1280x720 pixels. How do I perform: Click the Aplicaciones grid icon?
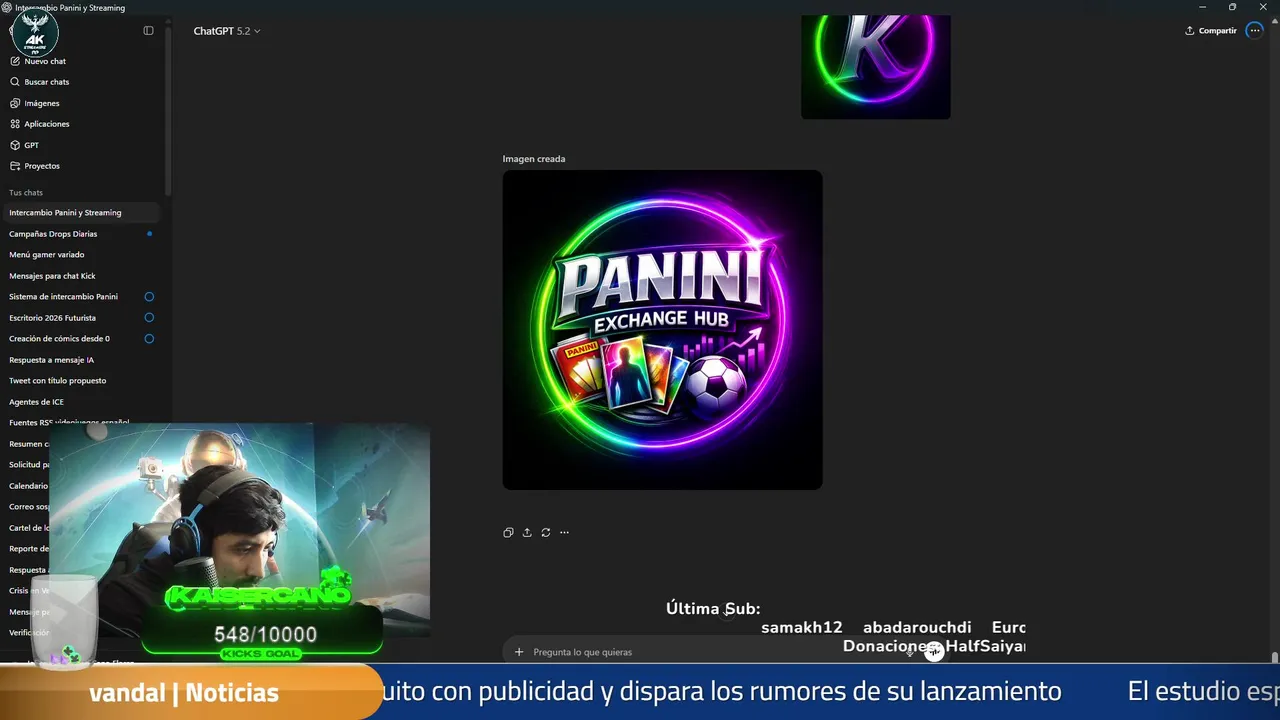point(15,124)
